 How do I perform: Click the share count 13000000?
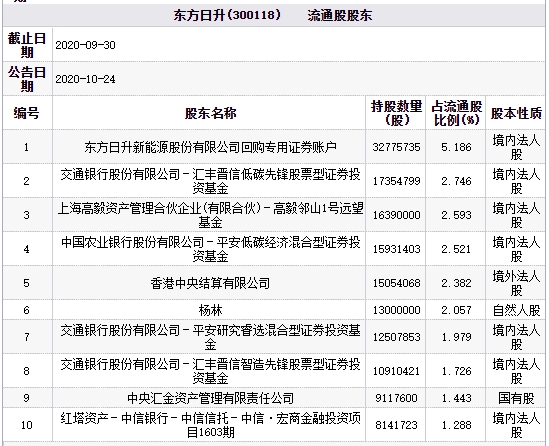(x=396, y=310)
